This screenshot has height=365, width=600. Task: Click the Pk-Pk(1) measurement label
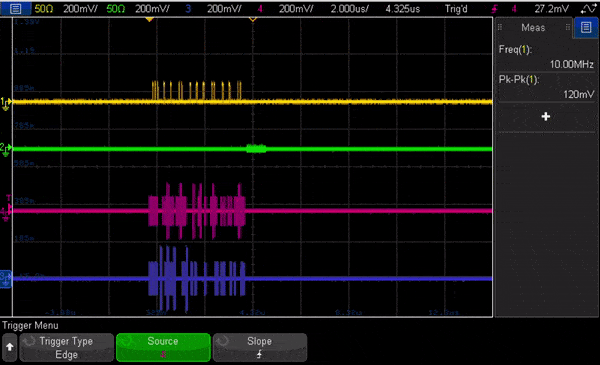[518, 80]
